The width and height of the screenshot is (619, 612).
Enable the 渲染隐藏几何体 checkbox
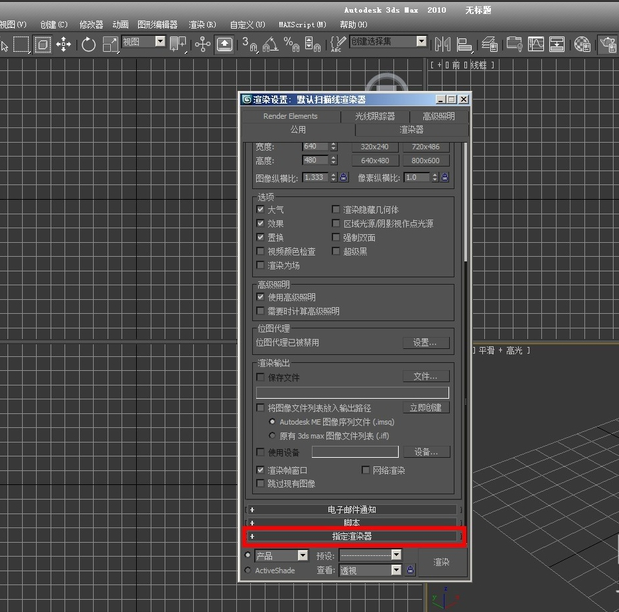(x=336, y=209)
